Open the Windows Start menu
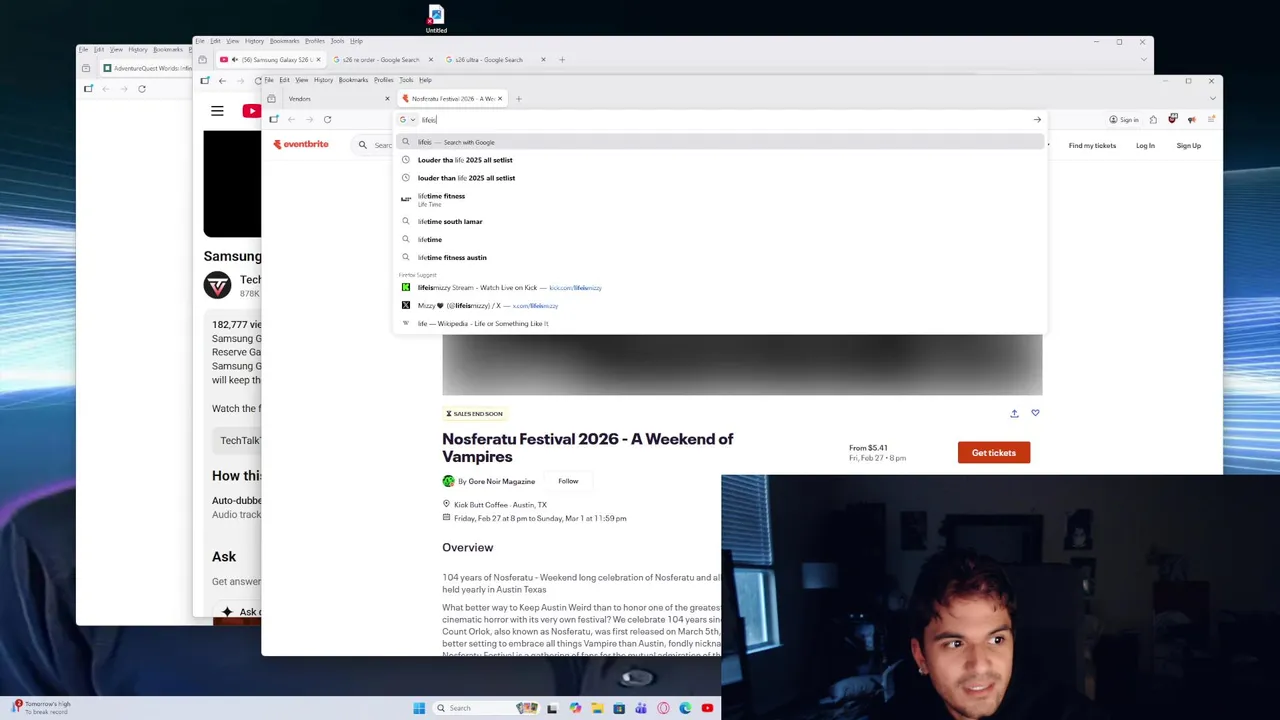This screenshot has height=720, width=1280. (419, 708)
